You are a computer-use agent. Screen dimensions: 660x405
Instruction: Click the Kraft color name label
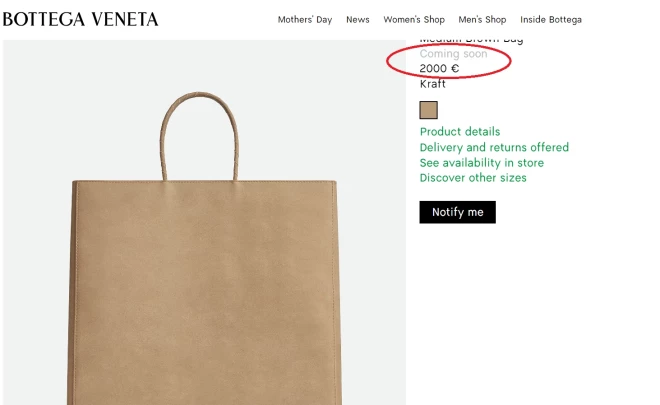click(433, 84)
